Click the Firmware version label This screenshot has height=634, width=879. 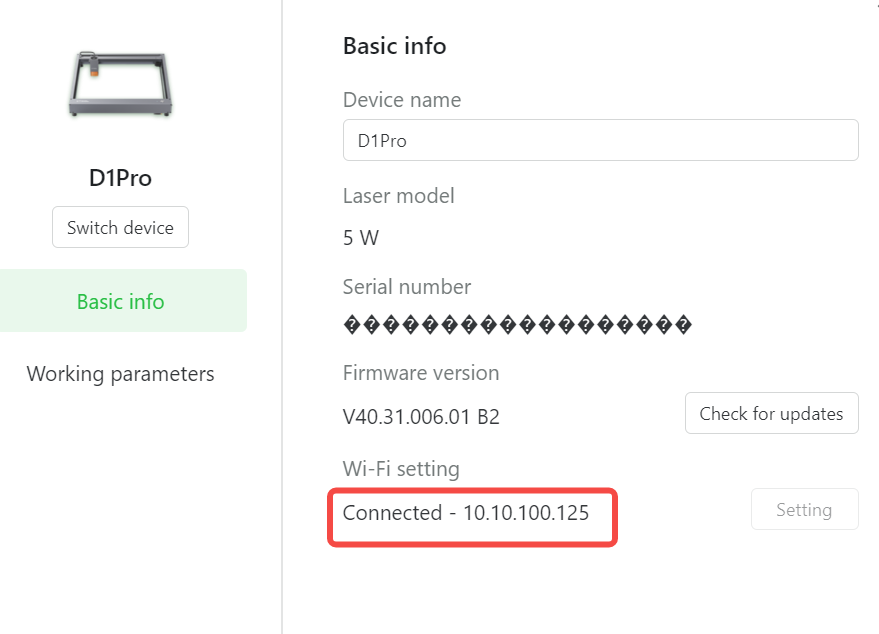tap(421, 373)
